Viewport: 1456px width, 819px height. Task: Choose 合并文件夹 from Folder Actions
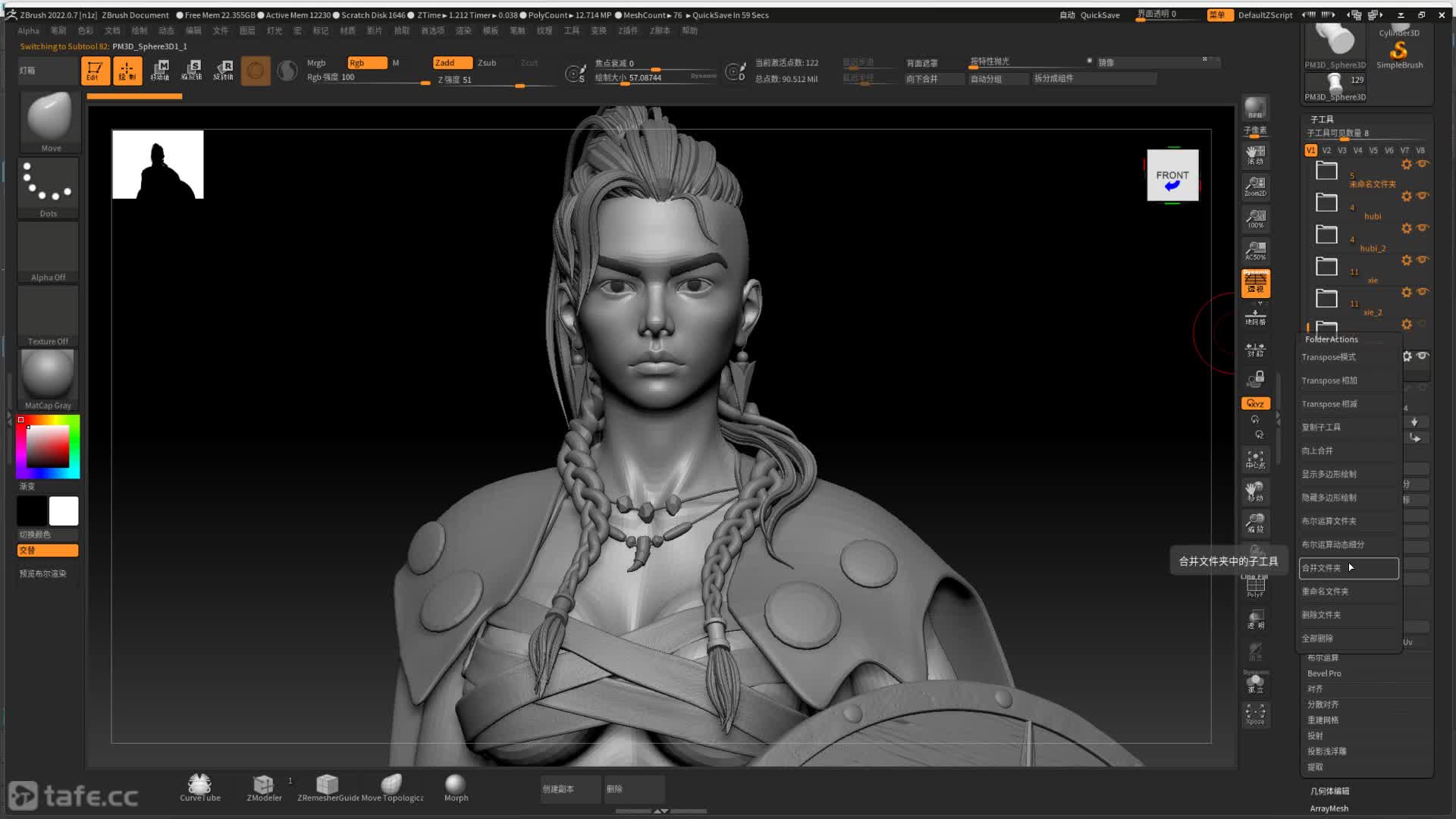tap(1348, 568)
